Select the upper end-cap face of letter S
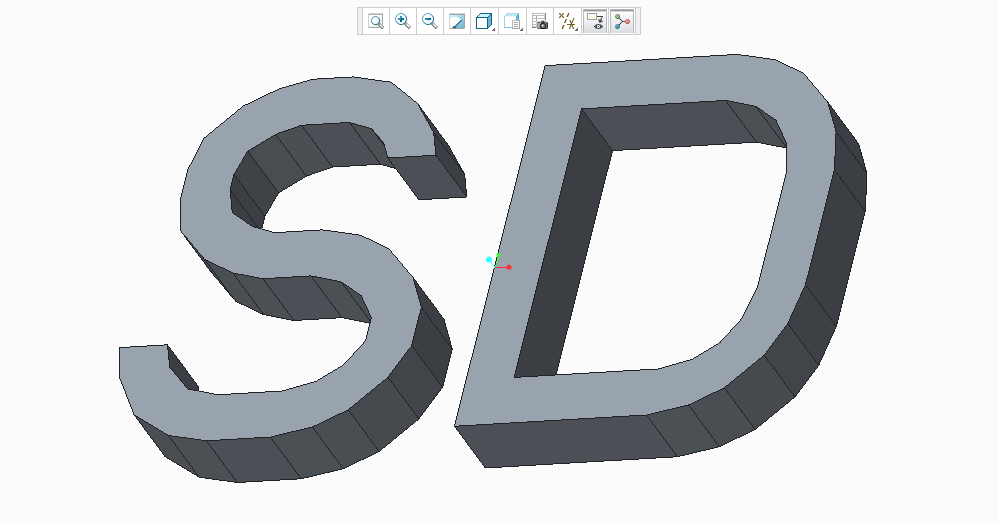Image resolution: width=998 pixels, height=522 pixels. pos(432,176)
